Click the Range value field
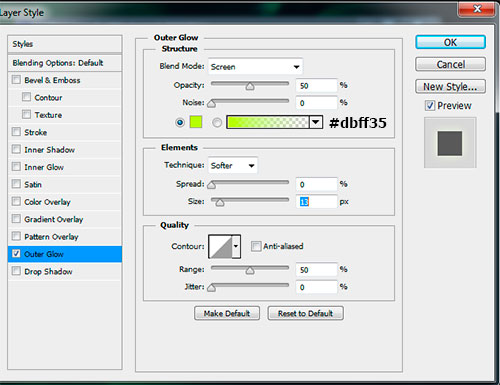The image size is (500, 385). tap(316, 270)
